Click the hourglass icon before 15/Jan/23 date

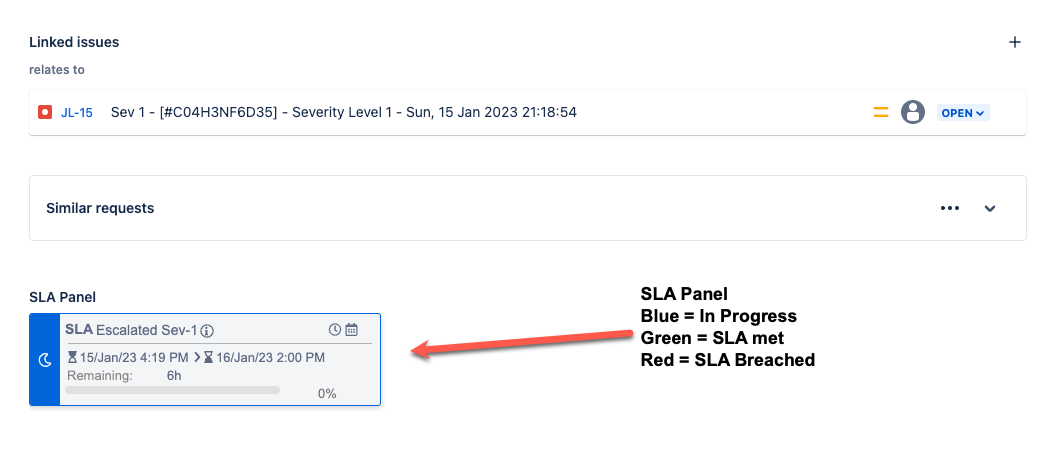pyautogui.click(x=72, y=357)
